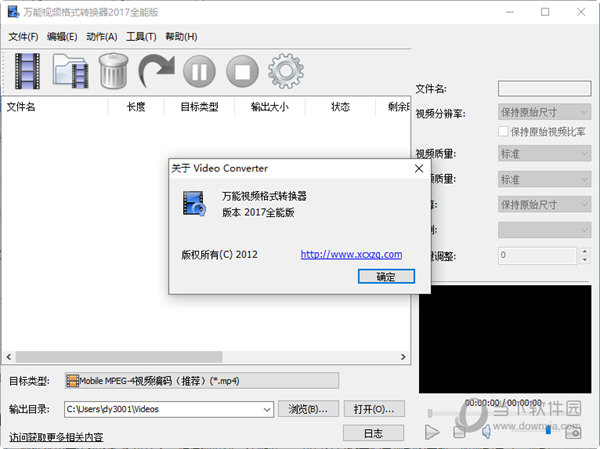Click the pause conversion toolbar button

(x=199, y=72)
